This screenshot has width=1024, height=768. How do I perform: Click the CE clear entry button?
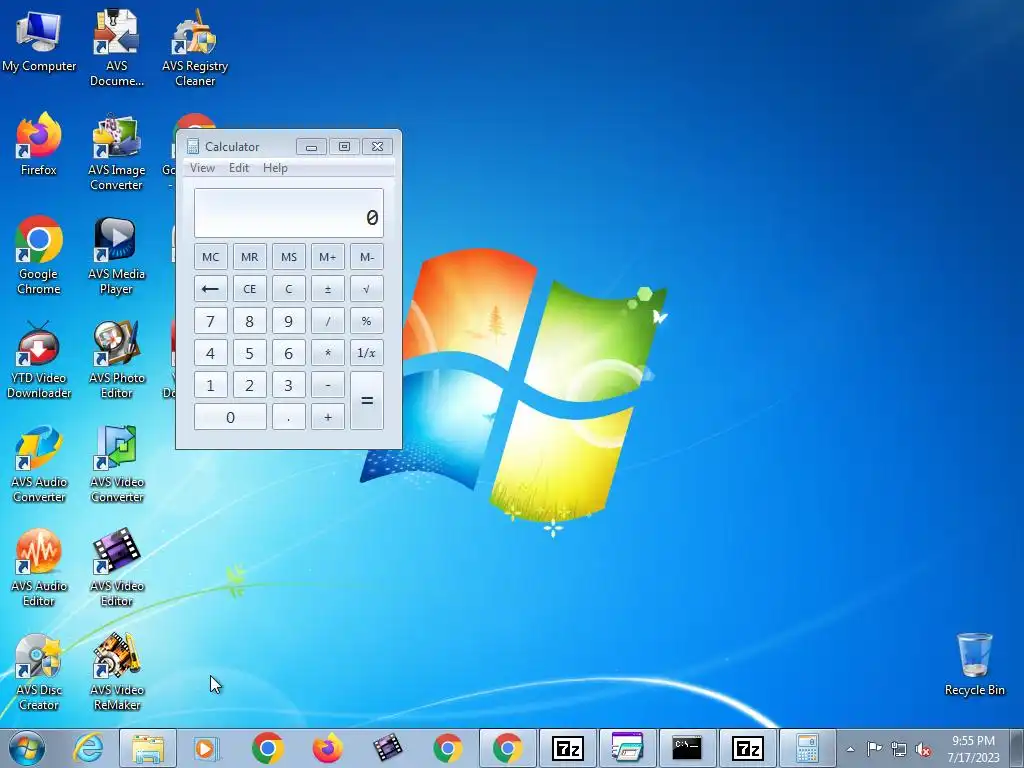(x=249, y=289)
